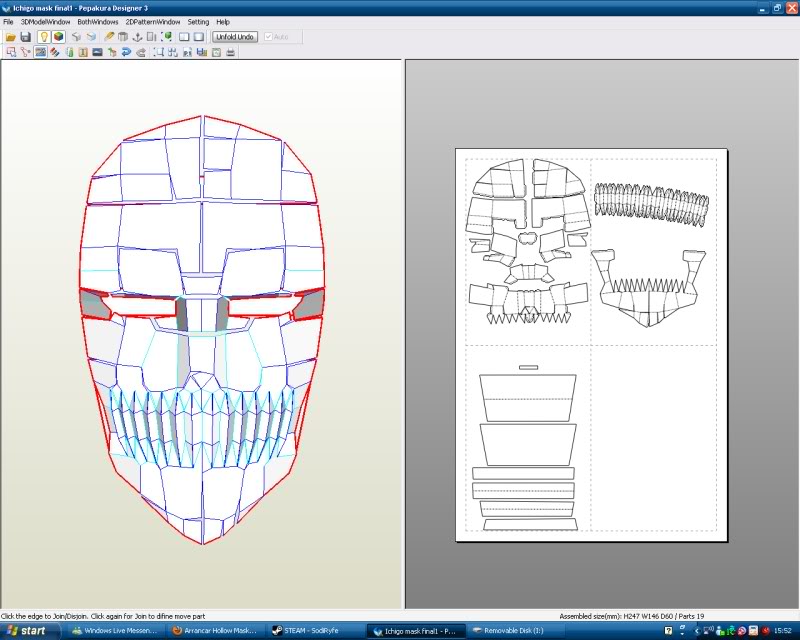Switch to Windows Live Messenger taskbar button

[x=114, y=631]
